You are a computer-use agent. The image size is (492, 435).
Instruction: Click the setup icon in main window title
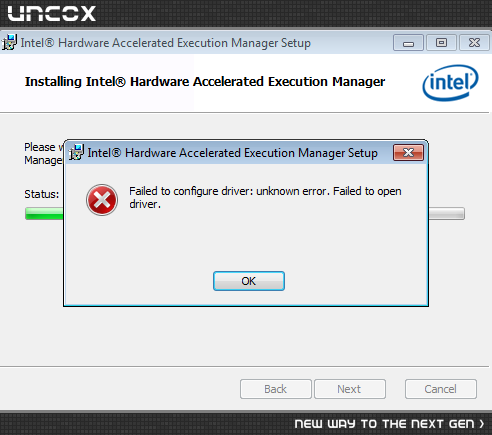point(9,42)
